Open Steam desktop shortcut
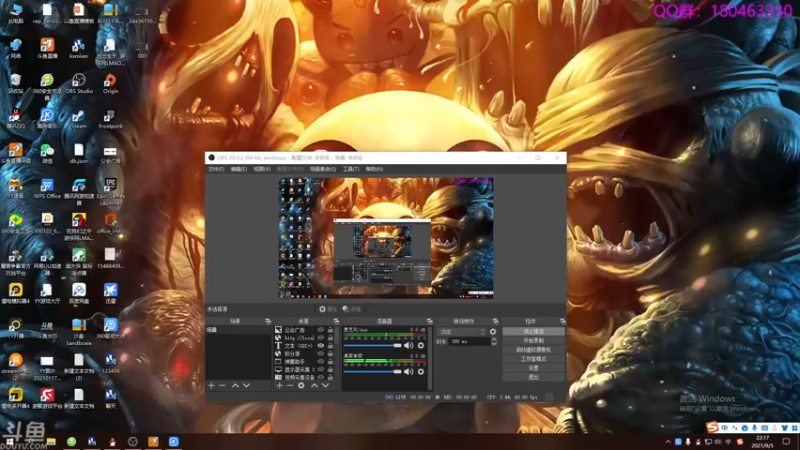Viewport: 800px width, 450px height. click(x=79, y=119)
